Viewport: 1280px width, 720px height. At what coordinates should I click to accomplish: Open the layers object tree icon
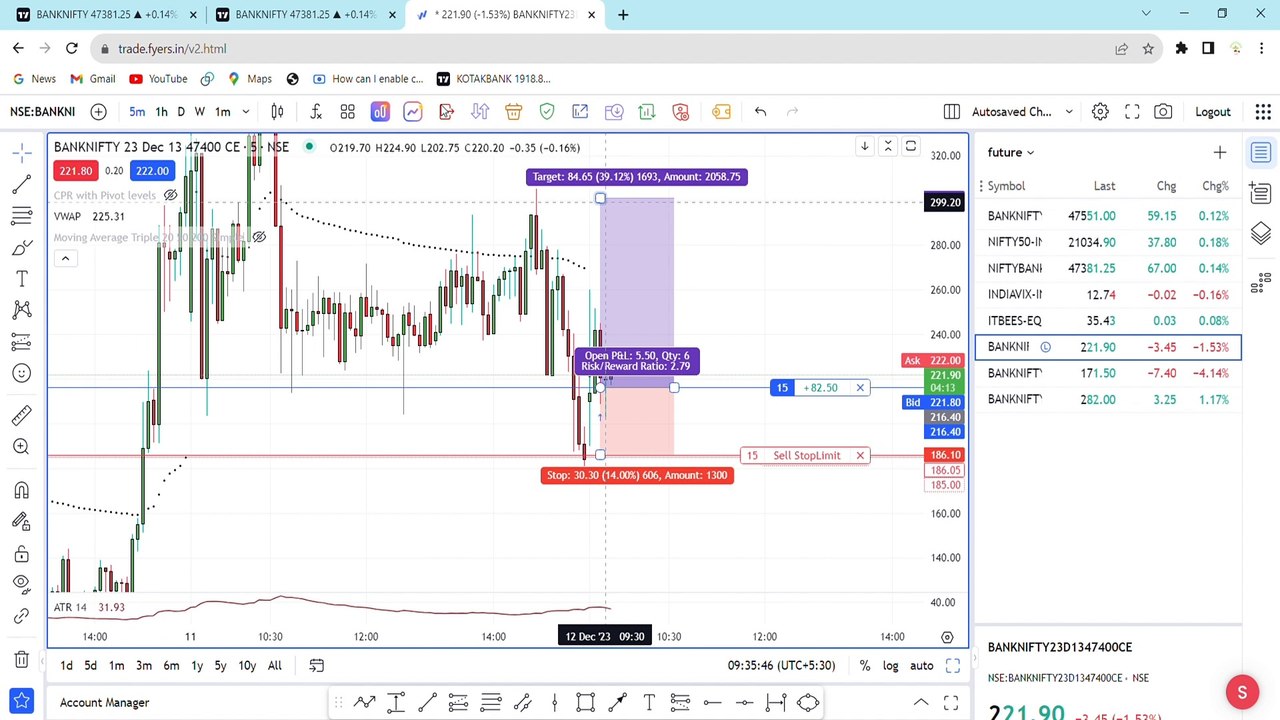pos(1260,235)
